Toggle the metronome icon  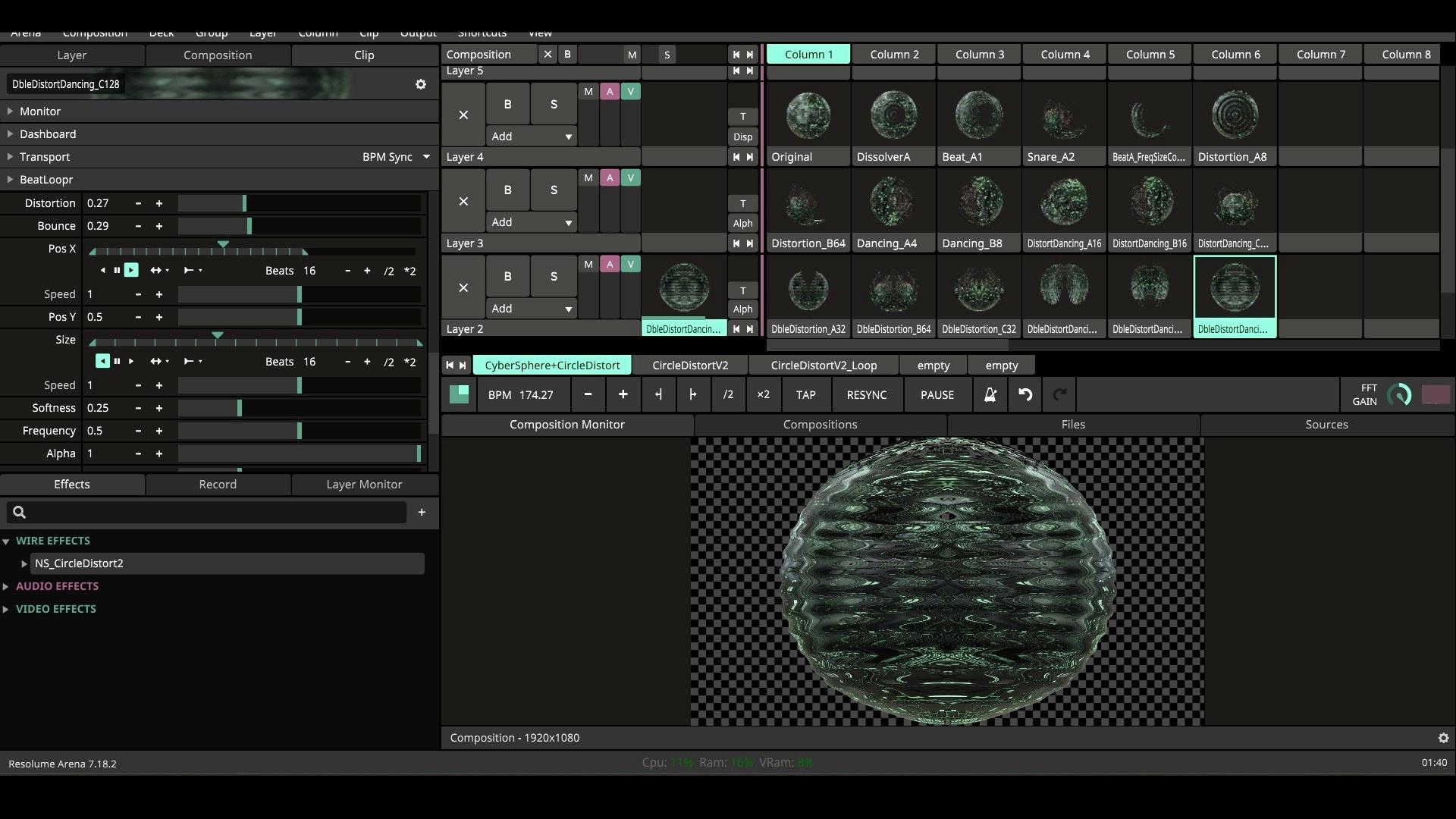click(990, 395)
